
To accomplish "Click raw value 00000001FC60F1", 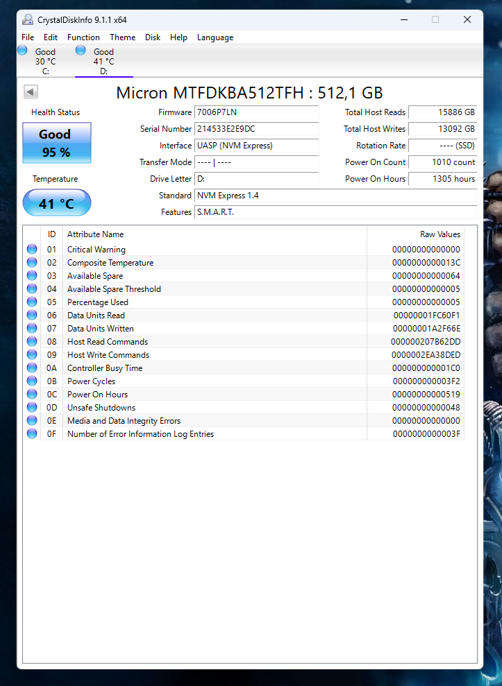I will coord(427,315).
